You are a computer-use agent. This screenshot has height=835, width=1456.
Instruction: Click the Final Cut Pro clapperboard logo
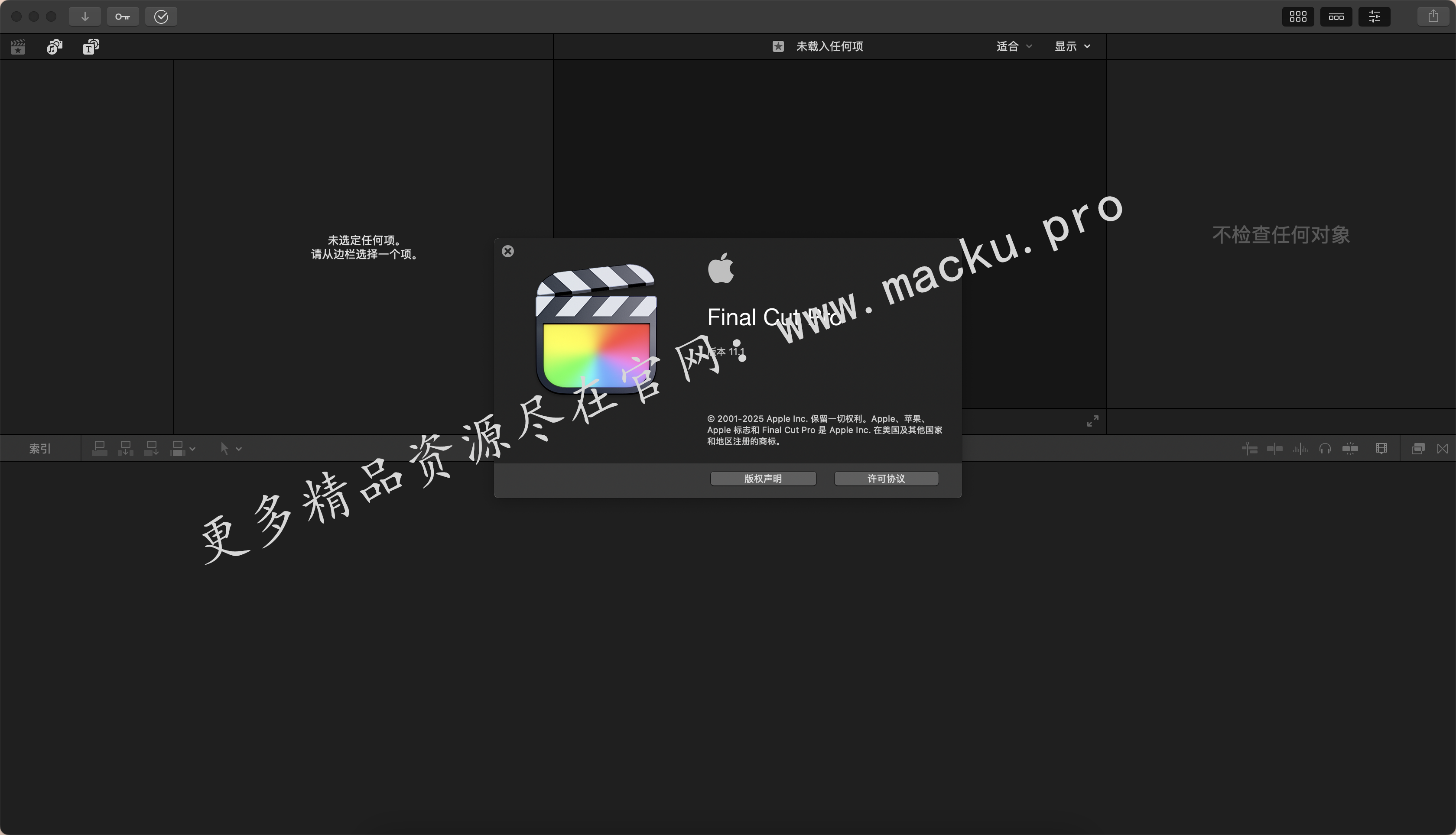(x=596, y=329)
